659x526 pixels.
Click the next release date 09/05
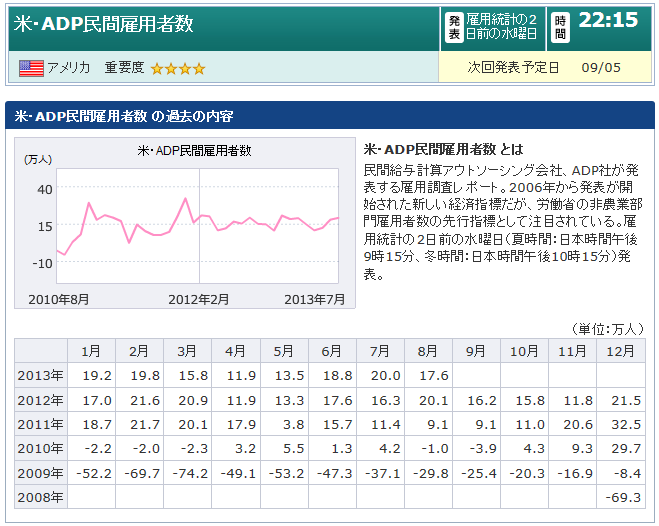click(x=601, y=68)
